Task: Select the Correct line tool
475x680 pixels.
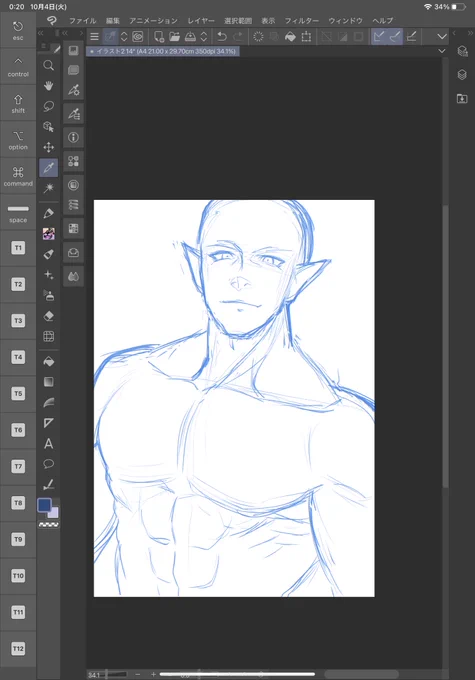Action: tap(49, 484)
